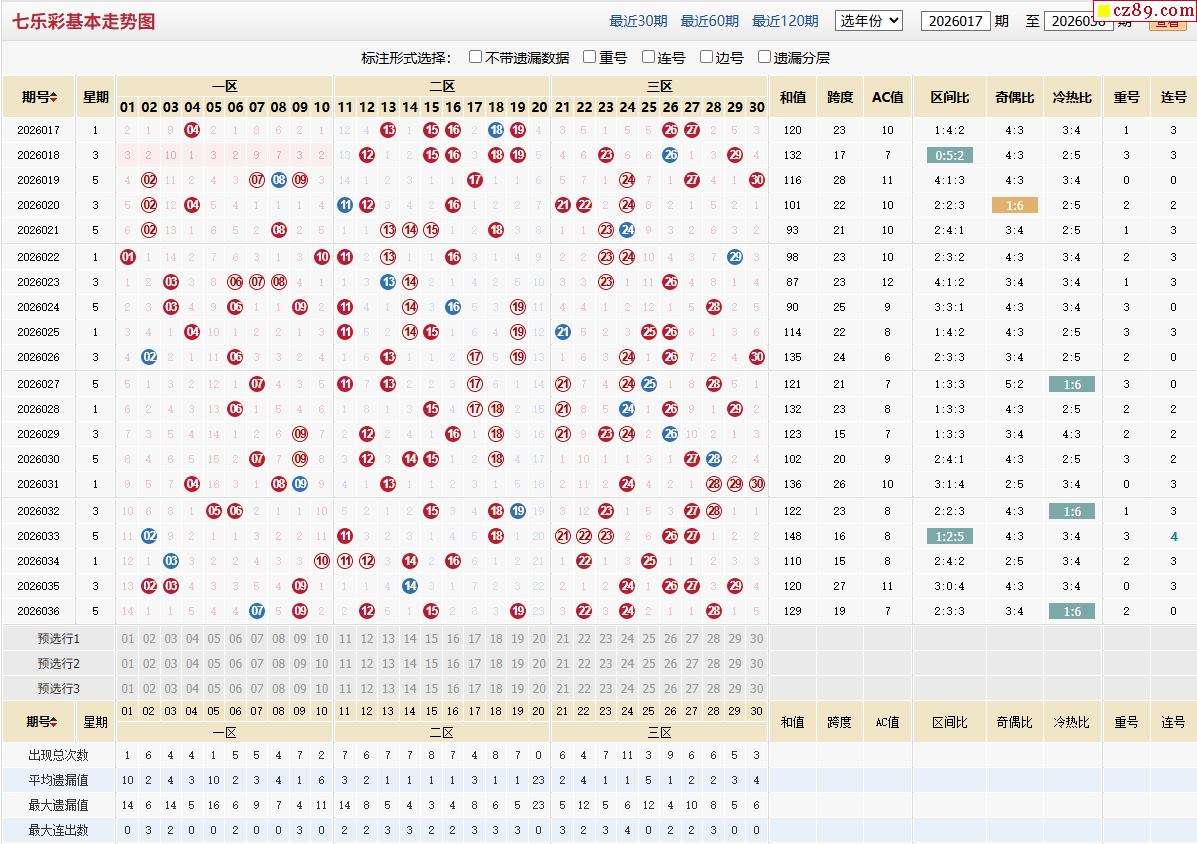Switch to 最近60期 view

(709, 21)
